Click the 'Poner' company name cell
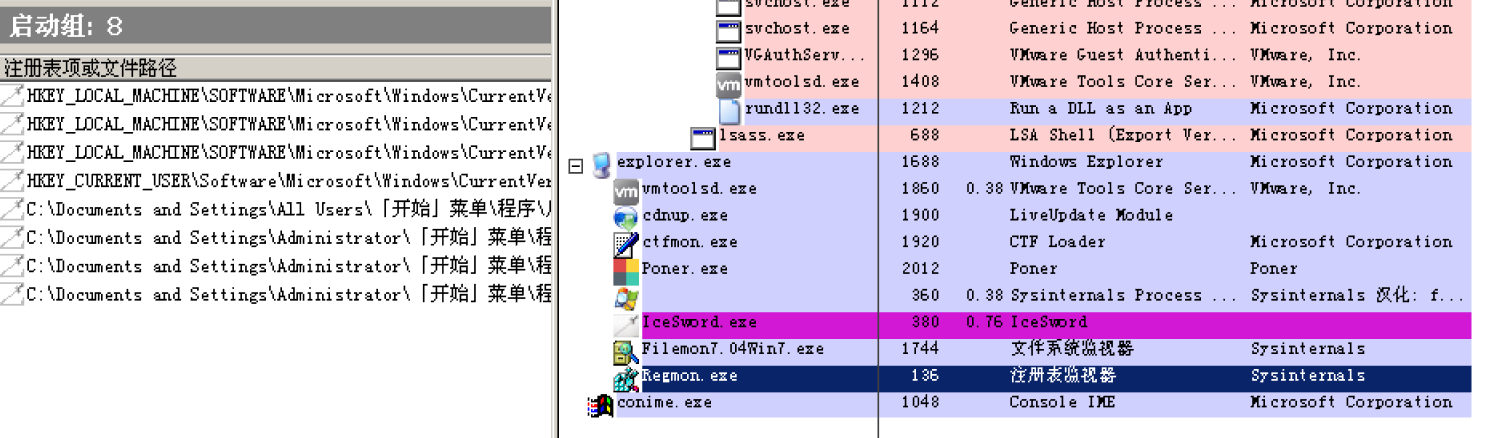This screenshot has width=1506, height=438. point(1274,269)
